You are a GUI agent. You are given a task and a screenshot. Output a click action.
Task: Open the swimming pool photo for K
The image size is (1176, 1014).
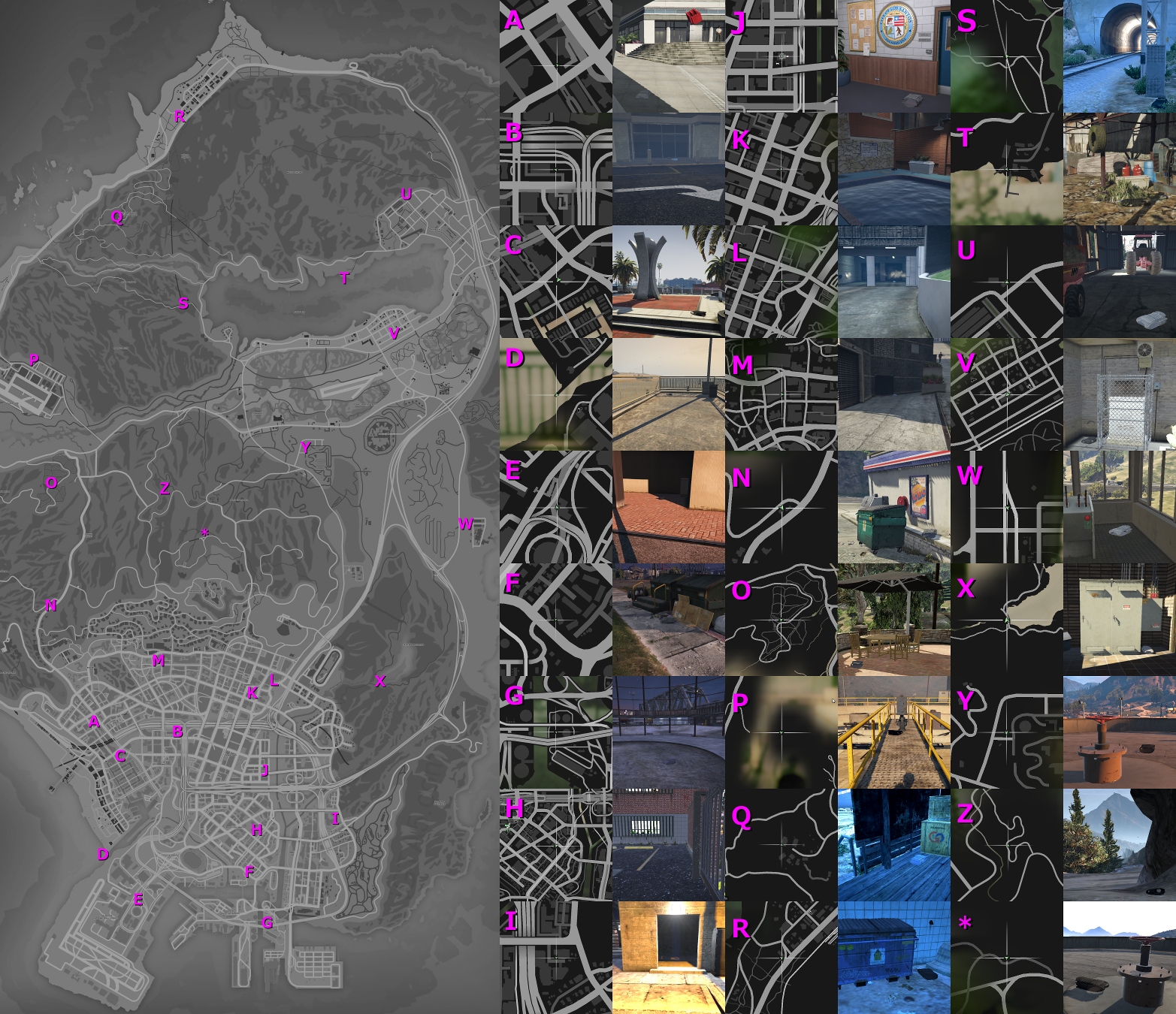[x=893, y=169]
